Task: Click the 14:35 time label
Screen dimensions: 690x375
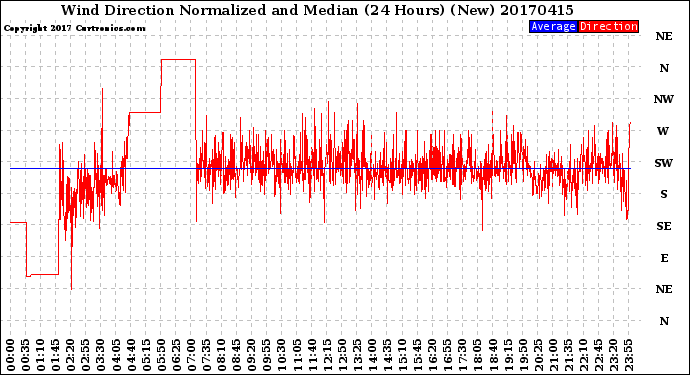Action: tap(388, 355)
